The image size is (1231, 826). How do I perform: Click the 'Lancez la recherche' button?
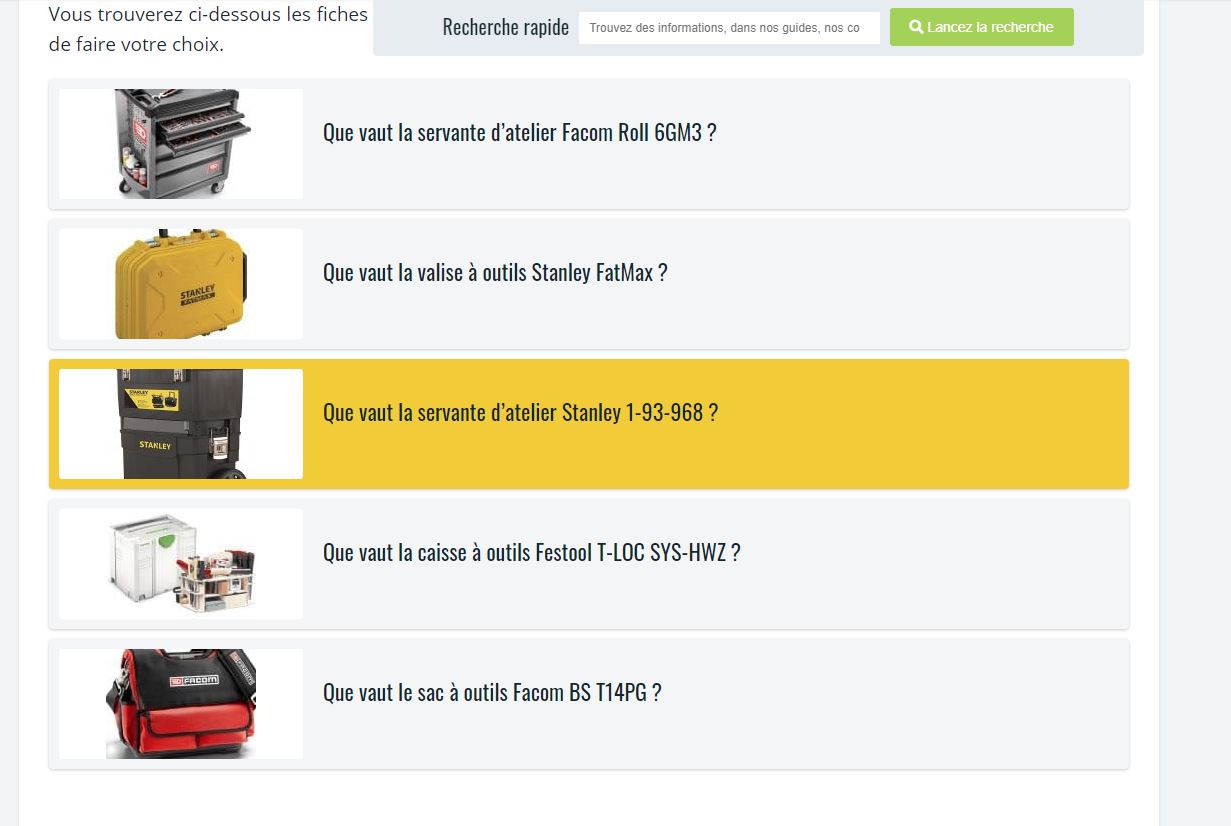(x=981, y=27)
